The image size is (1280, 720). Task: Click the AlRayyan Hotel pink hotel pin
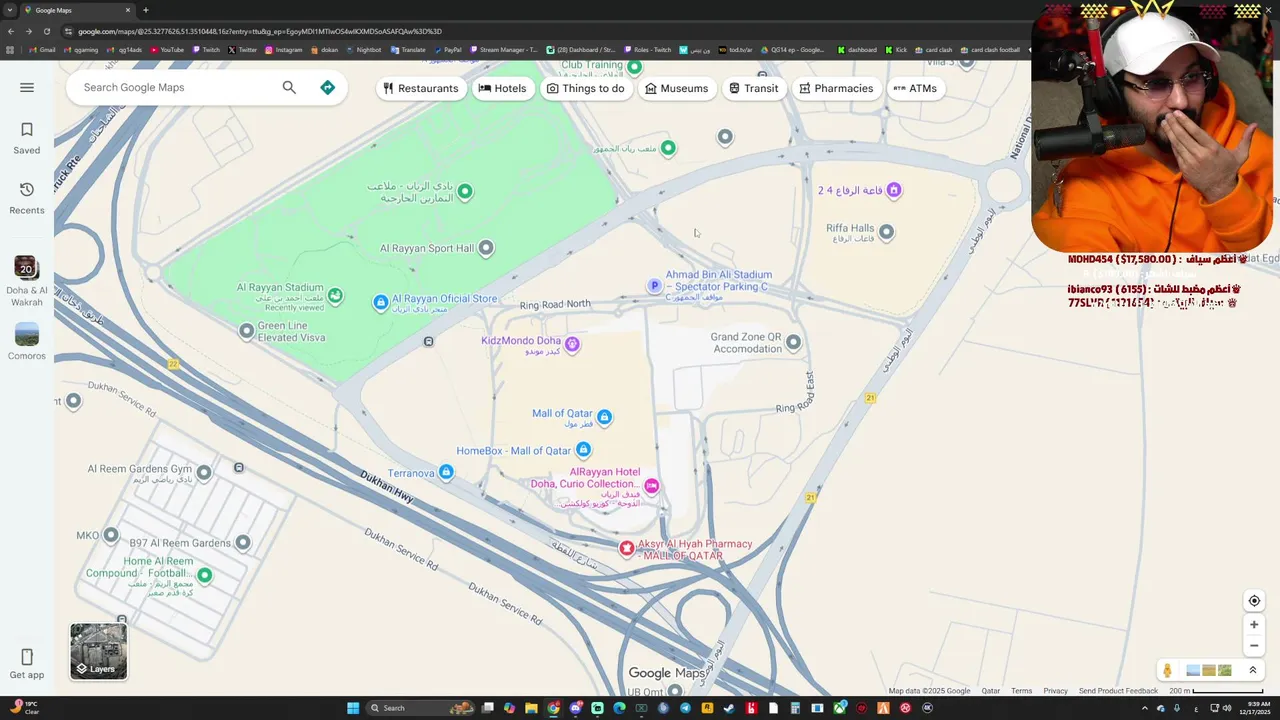(x=651, y=486)
